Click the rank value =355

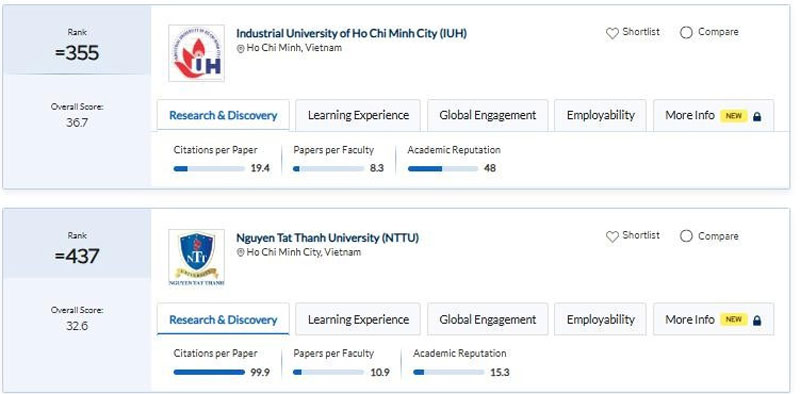coord(77,53)
